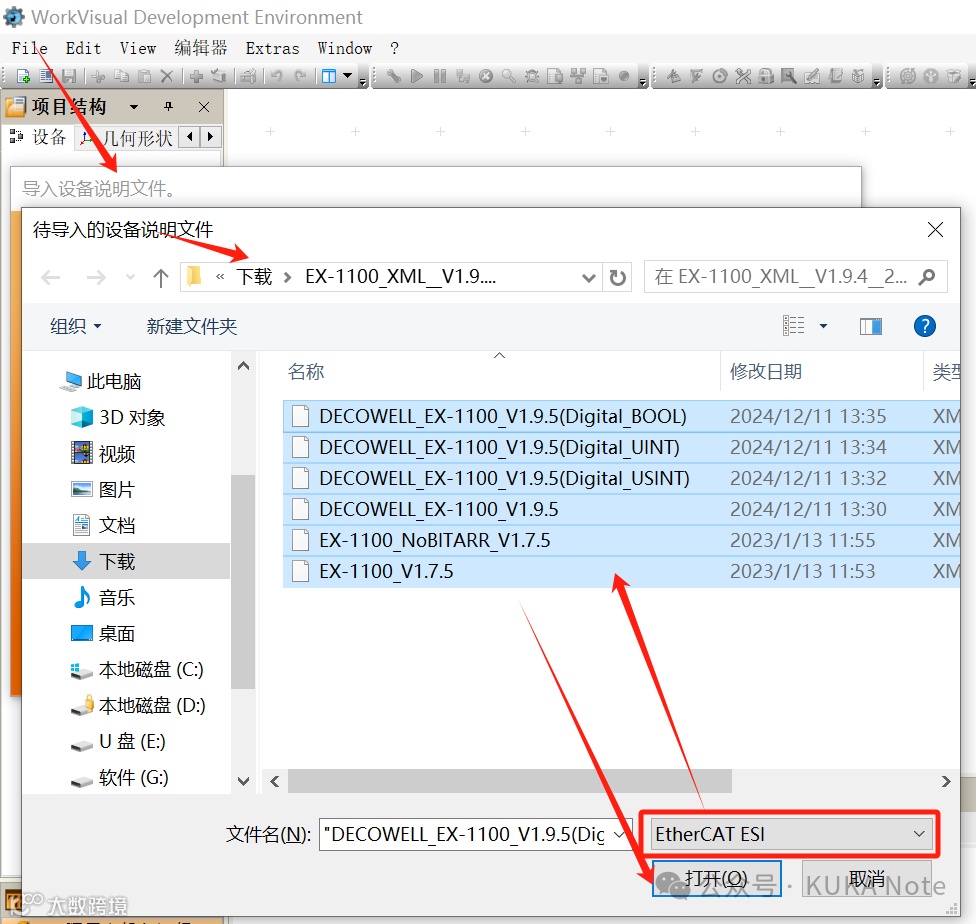Click the Redo arrow icon
This screenshot has height=924, width=976.
tap(300, 77)
